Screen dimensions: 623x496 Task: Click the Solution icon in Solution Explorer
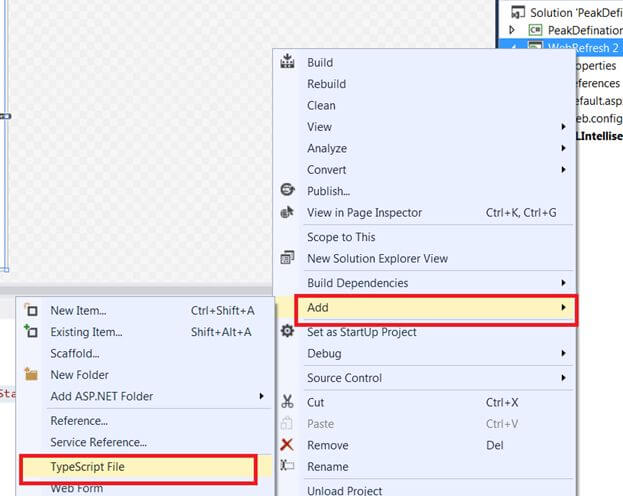point(518,12)
